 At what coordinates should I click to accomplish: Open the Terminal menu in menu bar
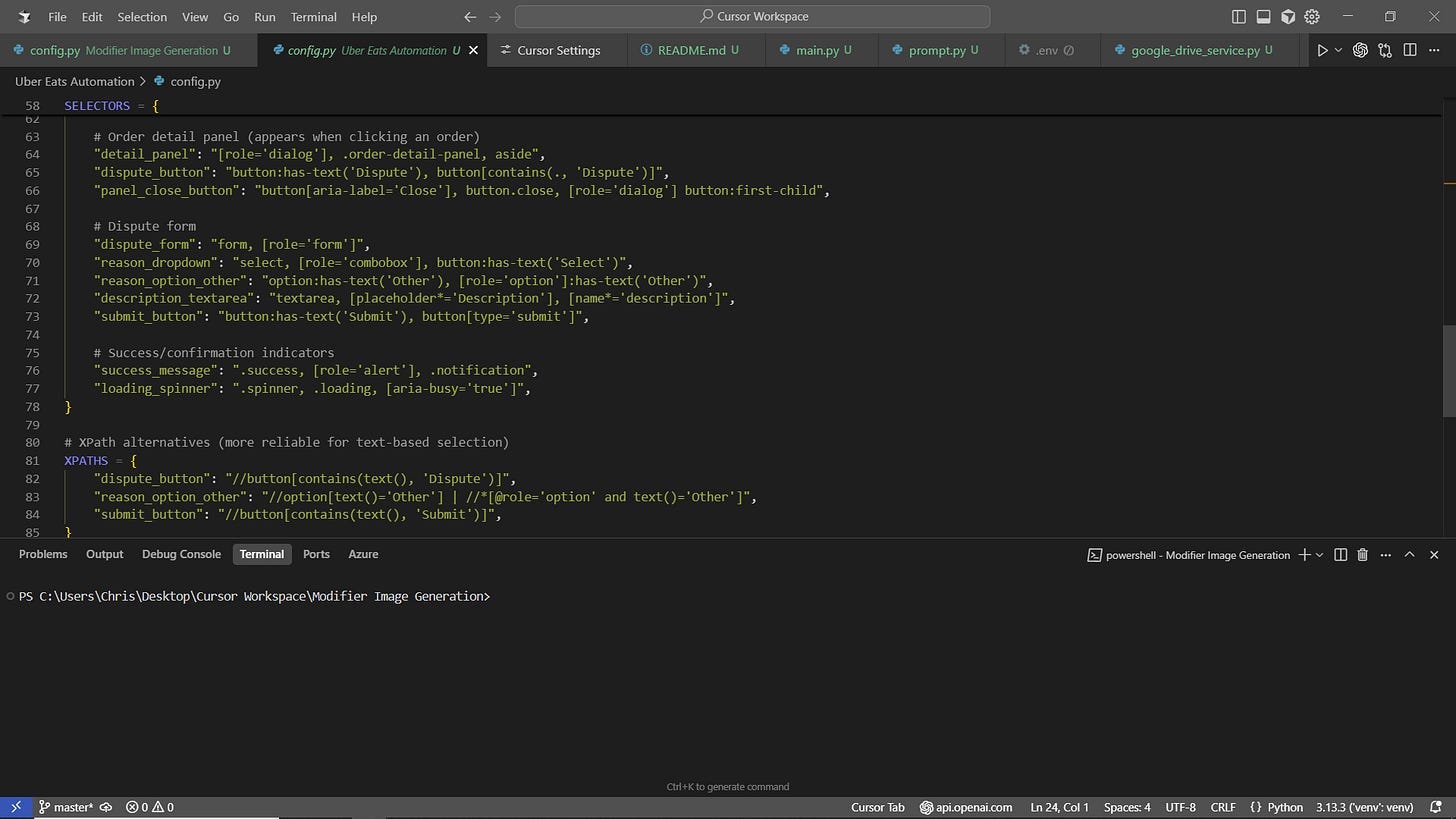pos(313,17)
